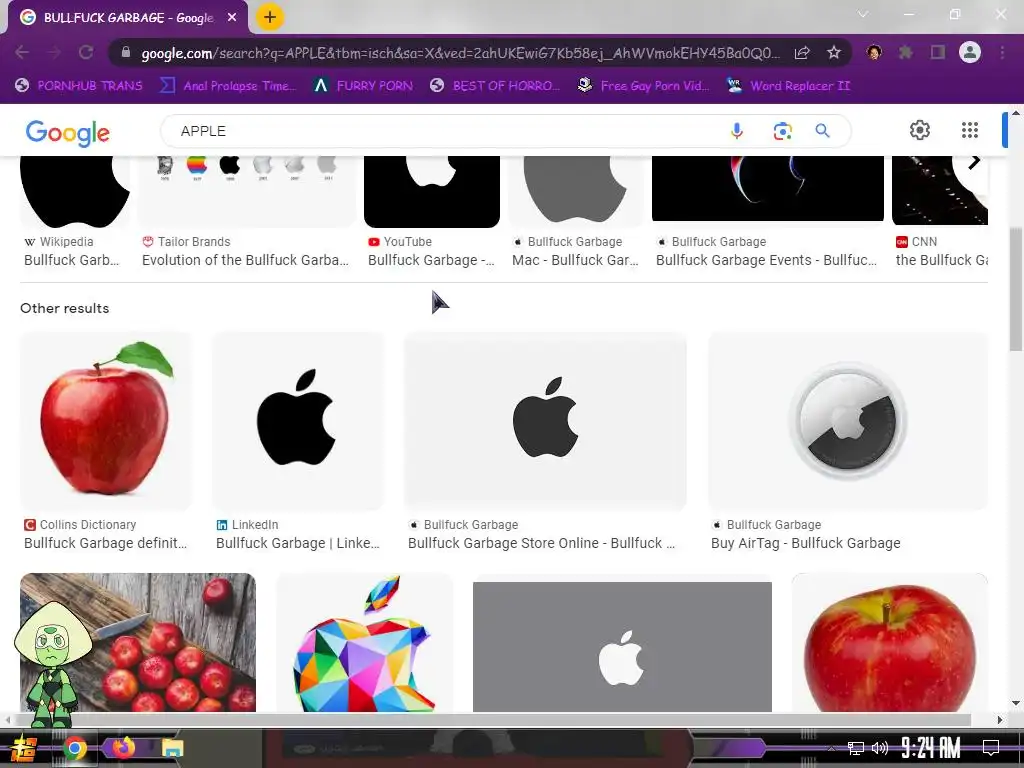Open the Collins Dictionary red apple image
This screenshot has height=768, width=1024.
(x=106, y=421)
